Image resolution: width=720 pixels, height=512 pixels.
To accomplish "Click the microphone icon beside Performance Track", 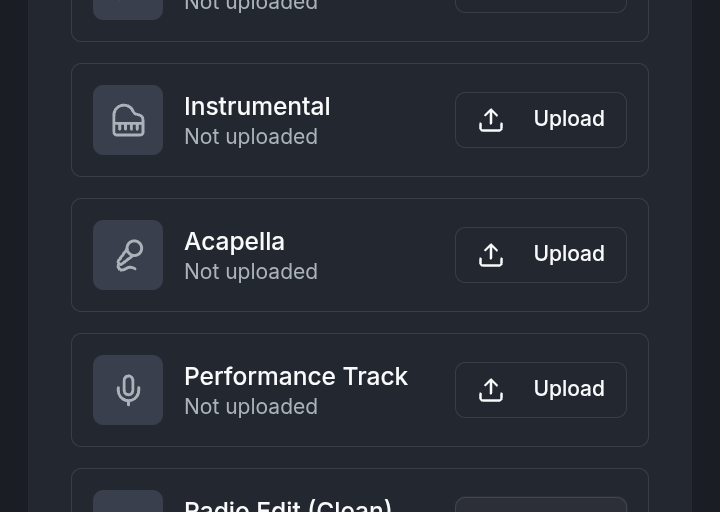I will click(128, 390).
